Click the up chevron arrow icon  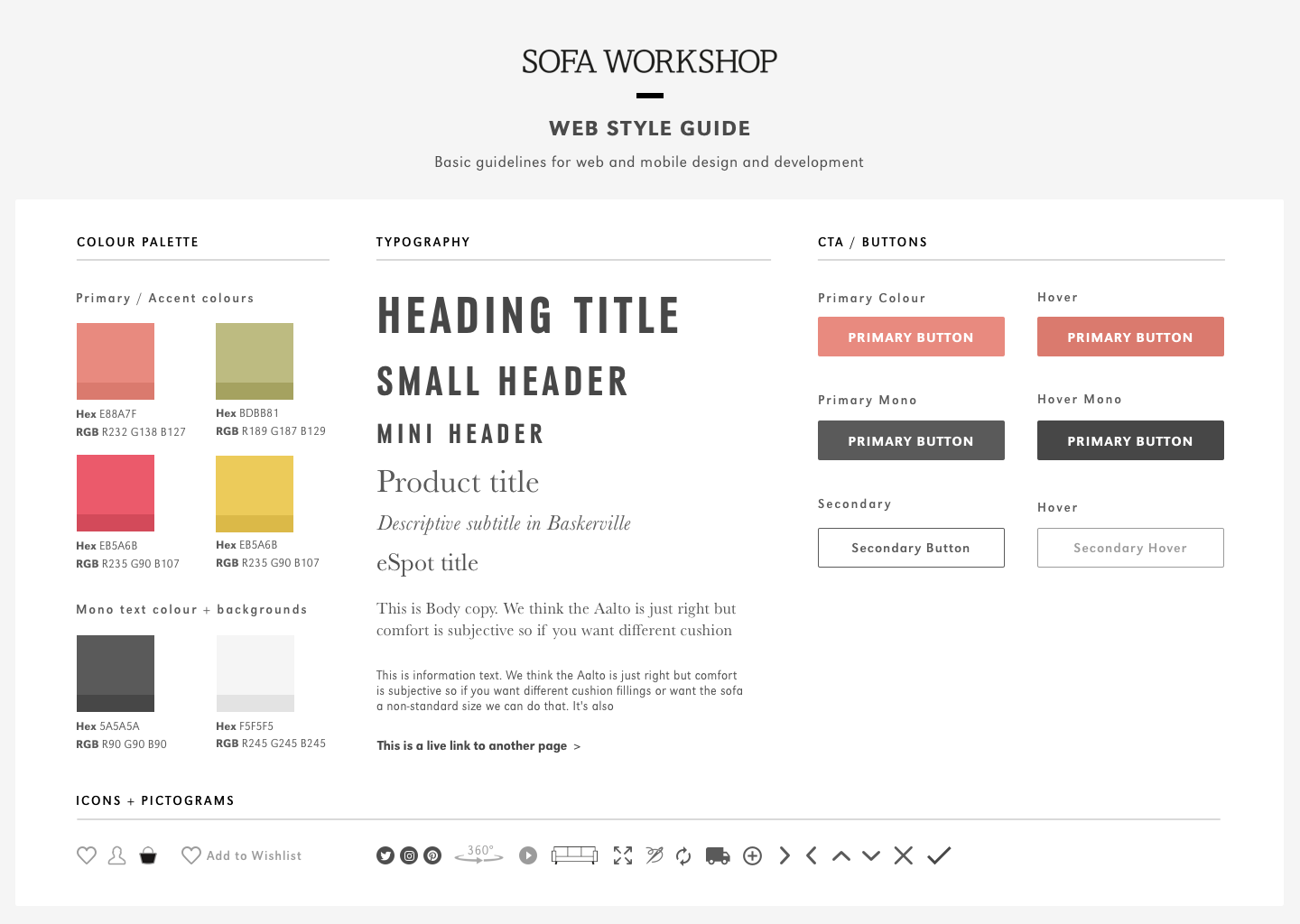(x=841, y=855)
